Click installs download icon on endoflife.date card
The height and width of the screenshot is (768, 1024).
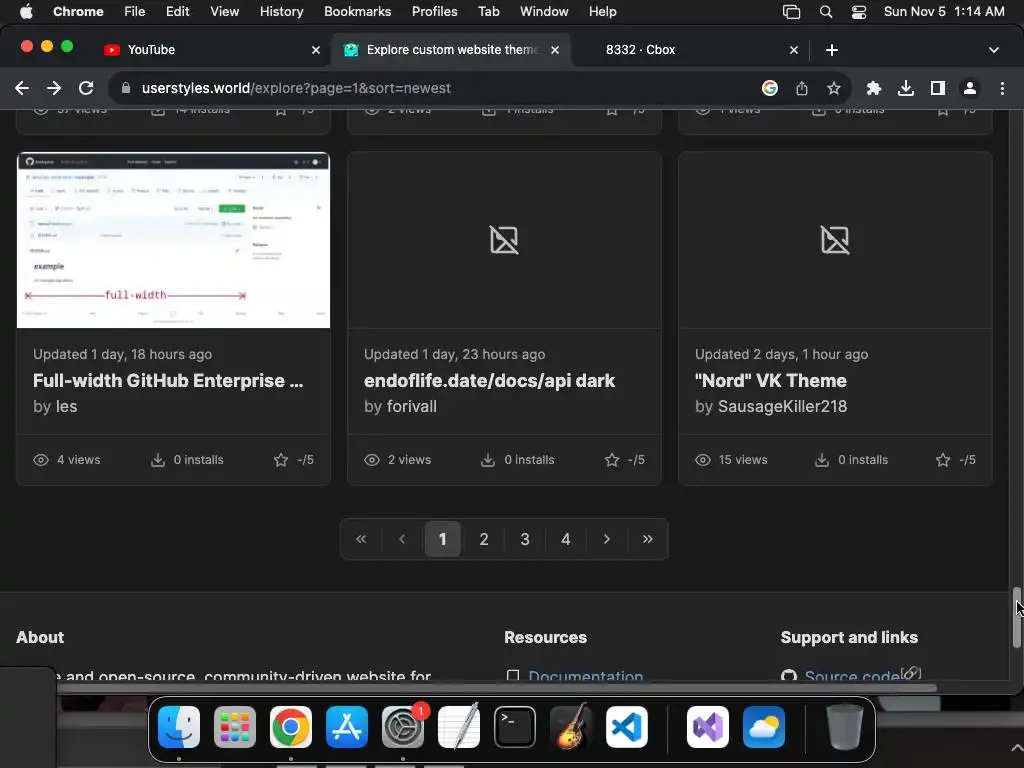click(x=488, y=460)
